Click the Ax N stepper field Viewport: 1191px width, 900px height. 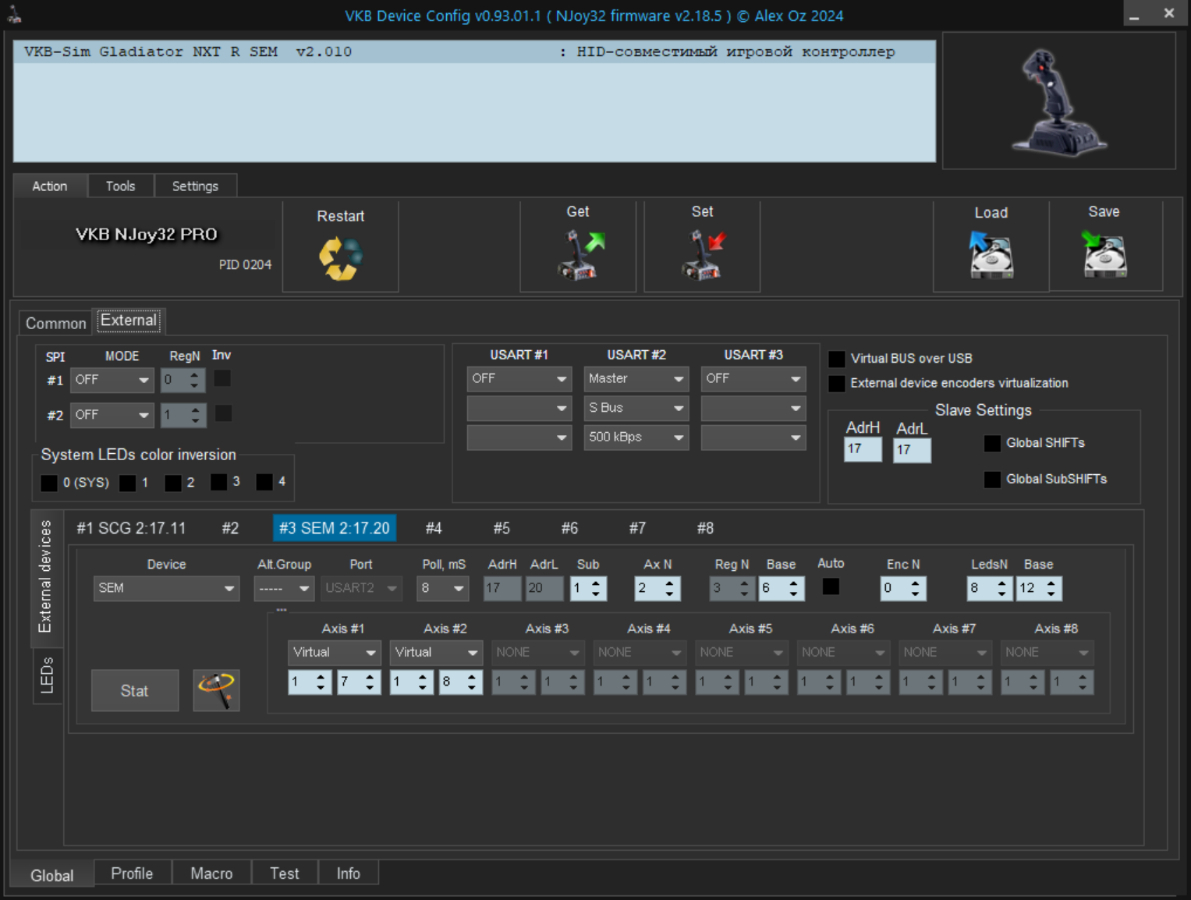coord(658,588)
